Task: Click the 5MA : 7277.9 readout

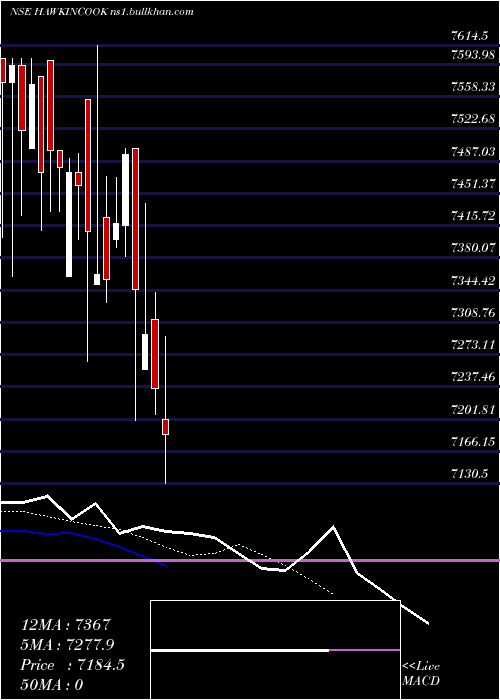Action: click(68, 645)
